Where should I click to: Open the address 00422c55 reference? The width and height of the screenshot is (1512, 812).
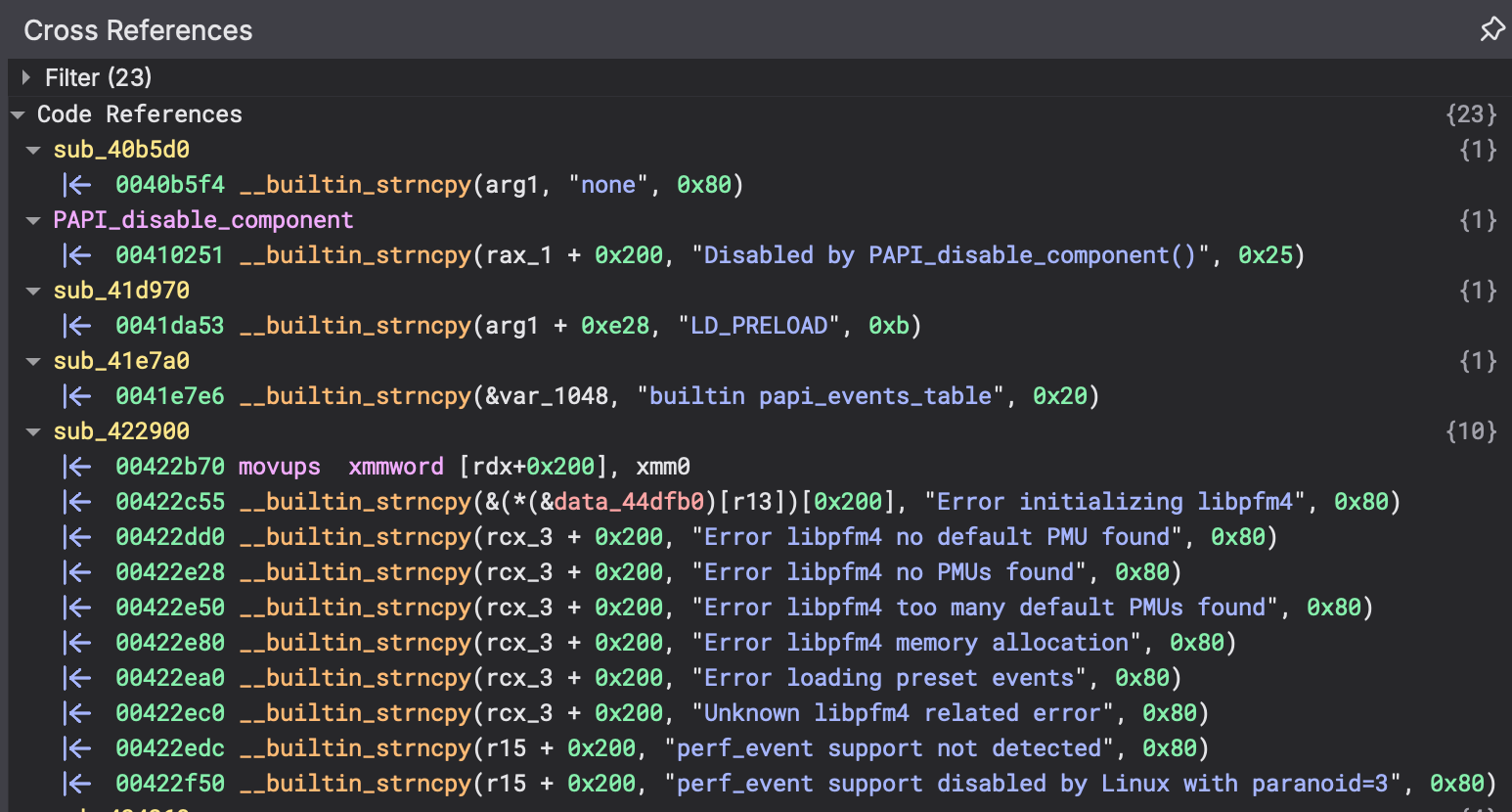[x=169, y=501]
